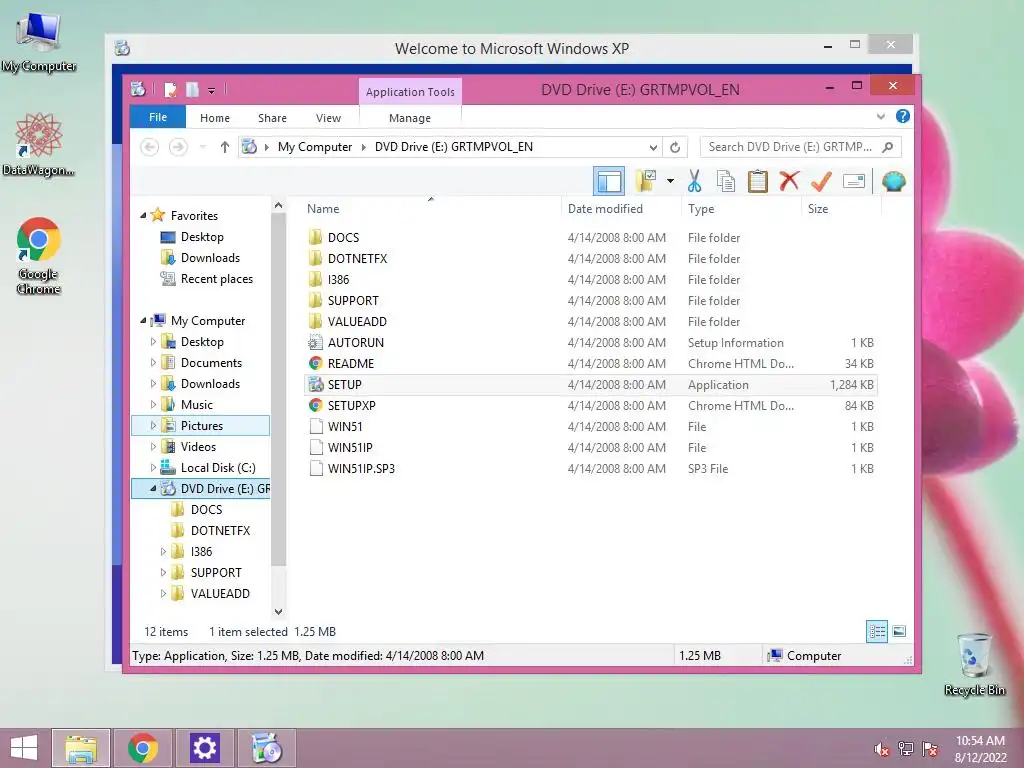This screenshot has height=768, width=1024.
Task: Open Customize Quick Access Toolbar dropdown
Action: tap(212, 90)
